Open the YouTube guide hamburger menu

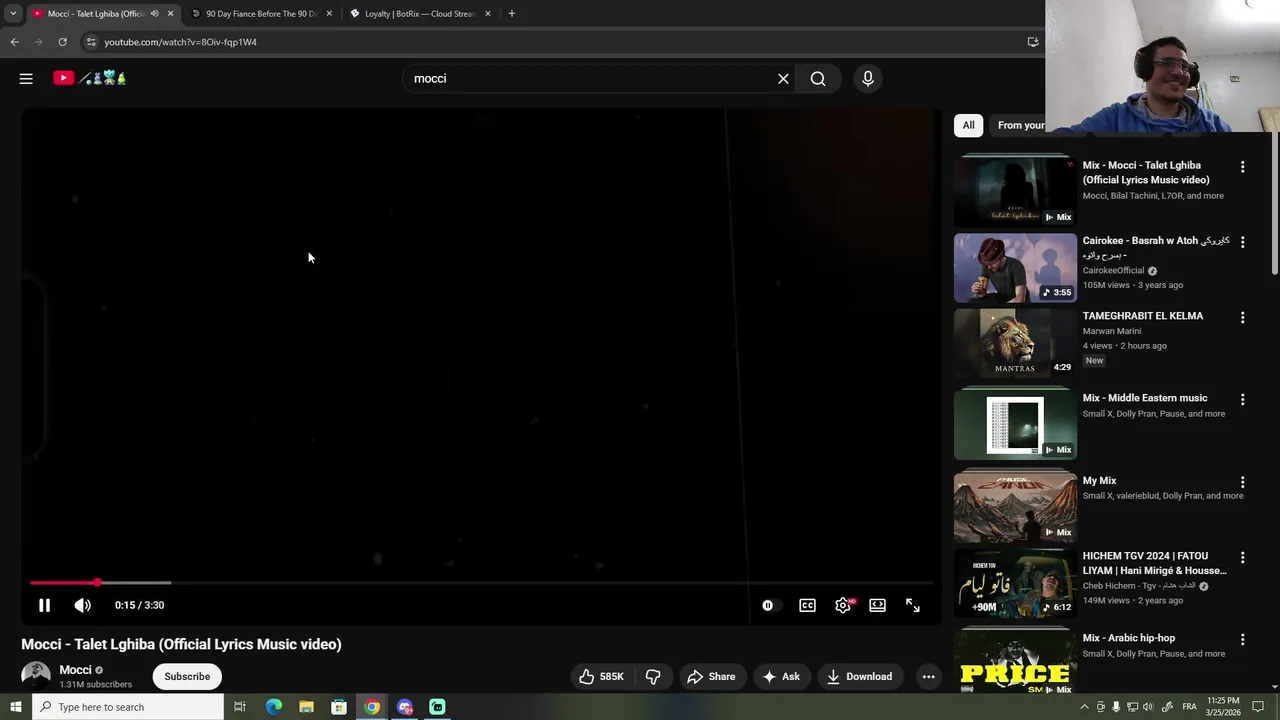coord(26,78)
